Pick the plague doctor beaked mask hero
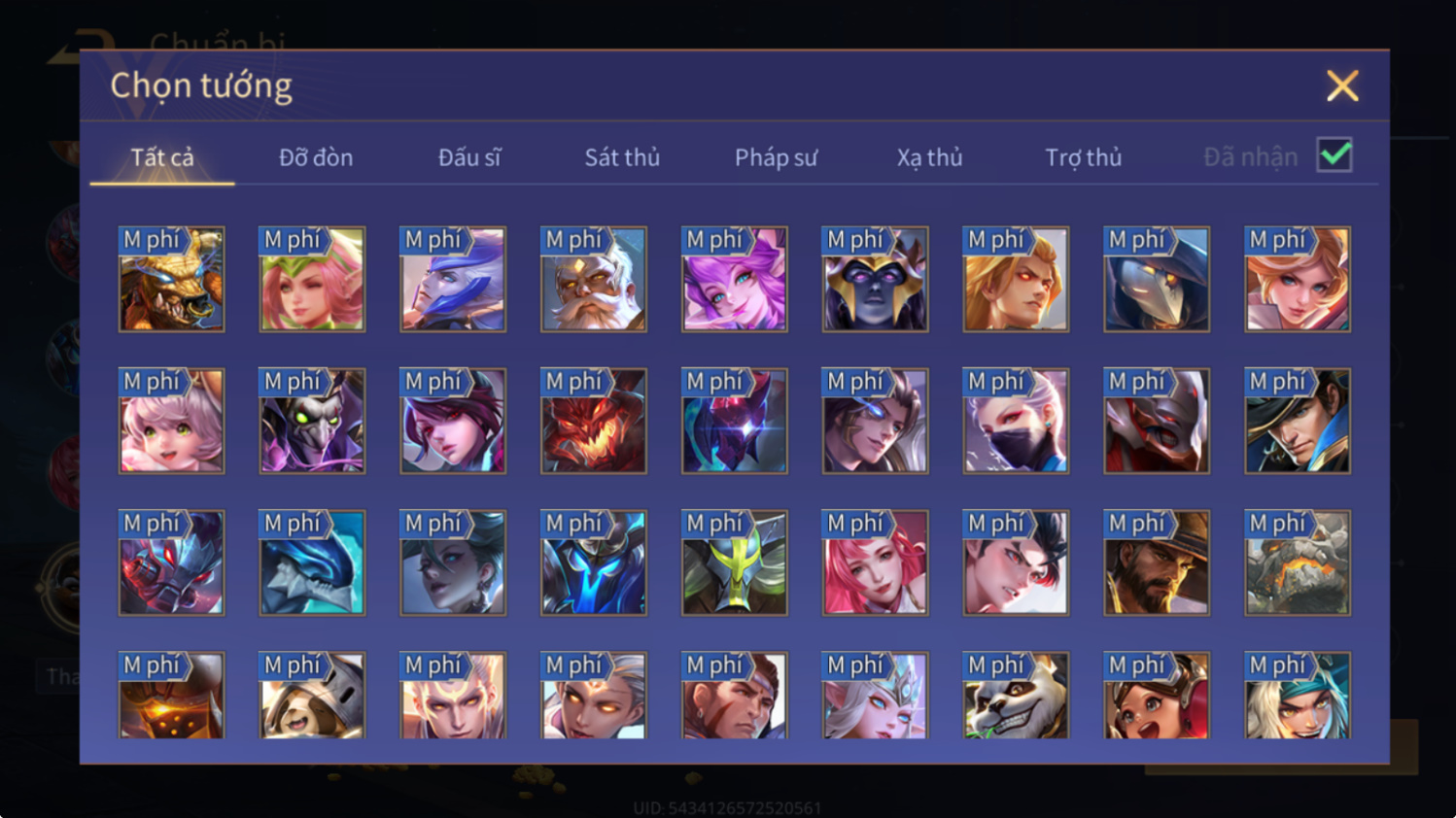This screenshot has width=1456, height=818. [1157, 280]
